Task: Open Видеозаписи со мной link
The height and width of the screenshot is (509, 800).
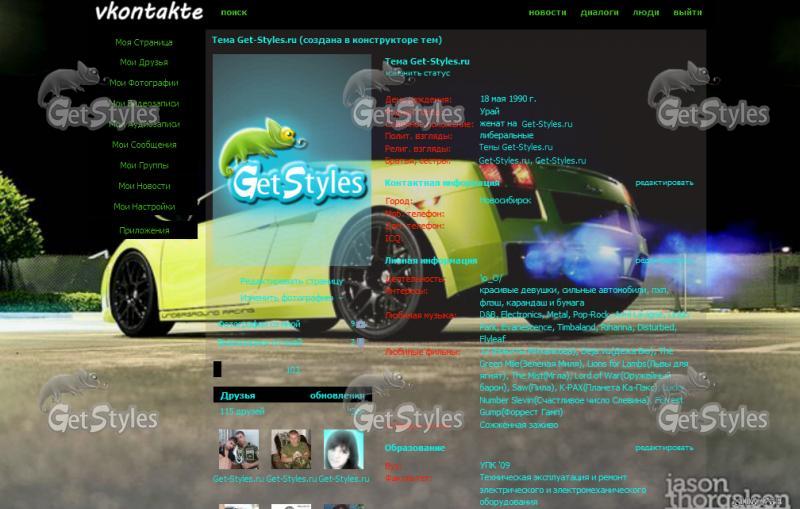Action: pyautogui.click(x=260, y=342)
